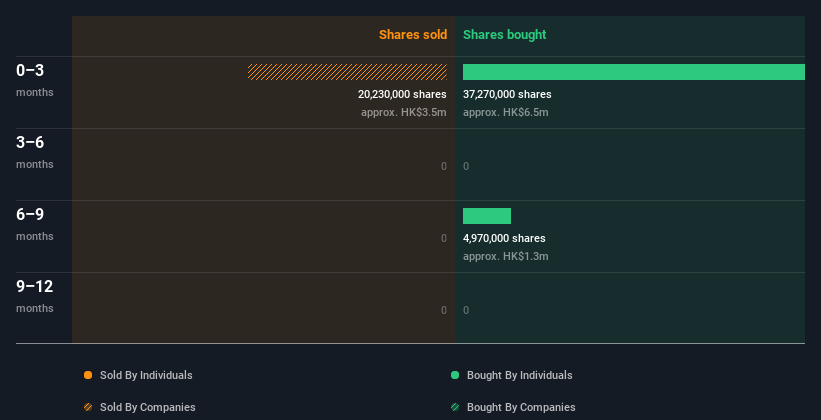Click the hatched Sold By Companies legend icon
Image resolution: width=821 pixels, height=420 pixels.
click(88, 407)
